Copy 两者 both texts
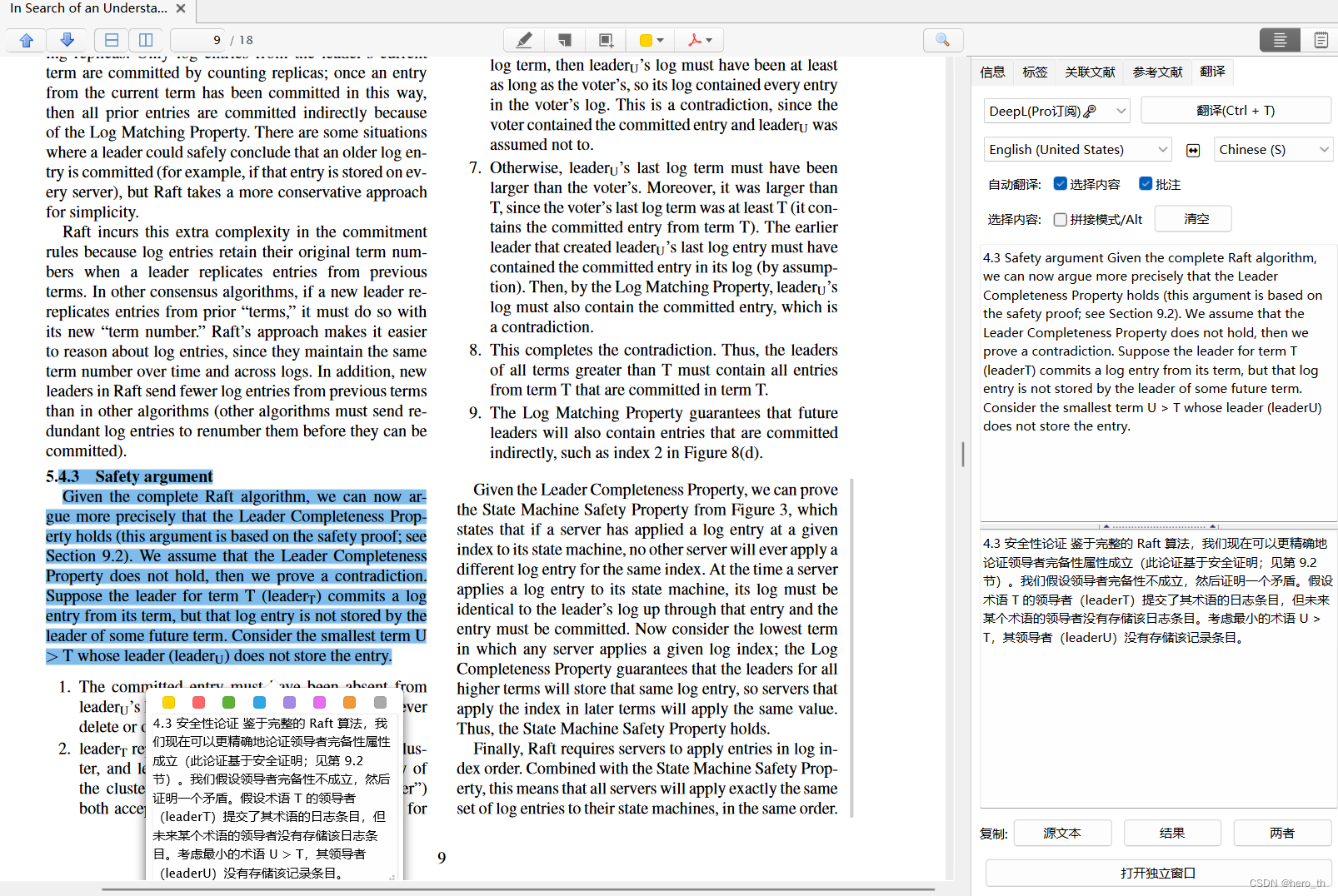This screenshot has width=1338, height=896. coord(1282,833)
